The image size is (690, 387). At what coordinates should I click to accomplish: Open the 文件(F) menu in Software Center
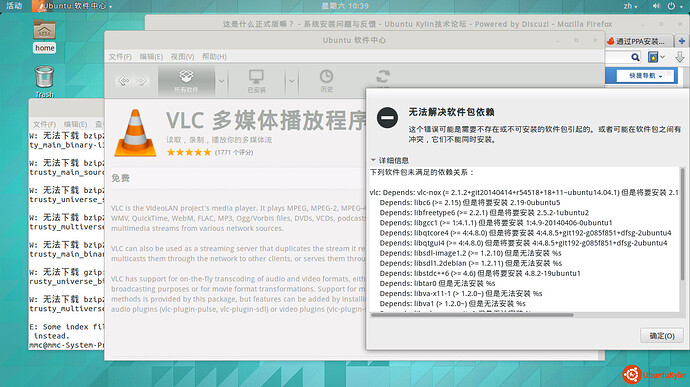point(120,56)
